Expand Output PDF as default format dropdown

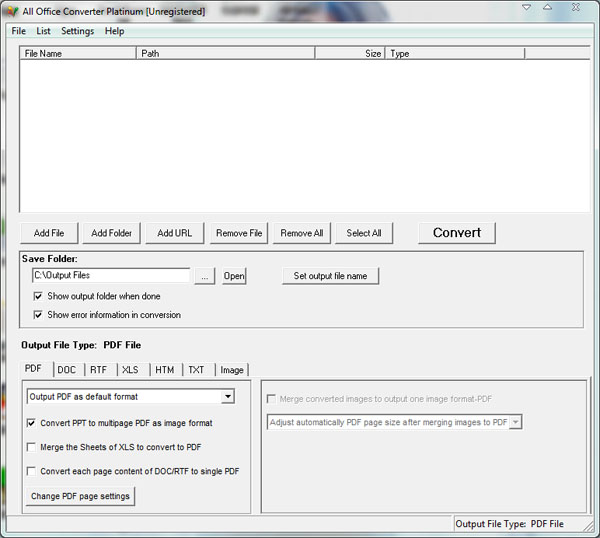coord(228,396)
